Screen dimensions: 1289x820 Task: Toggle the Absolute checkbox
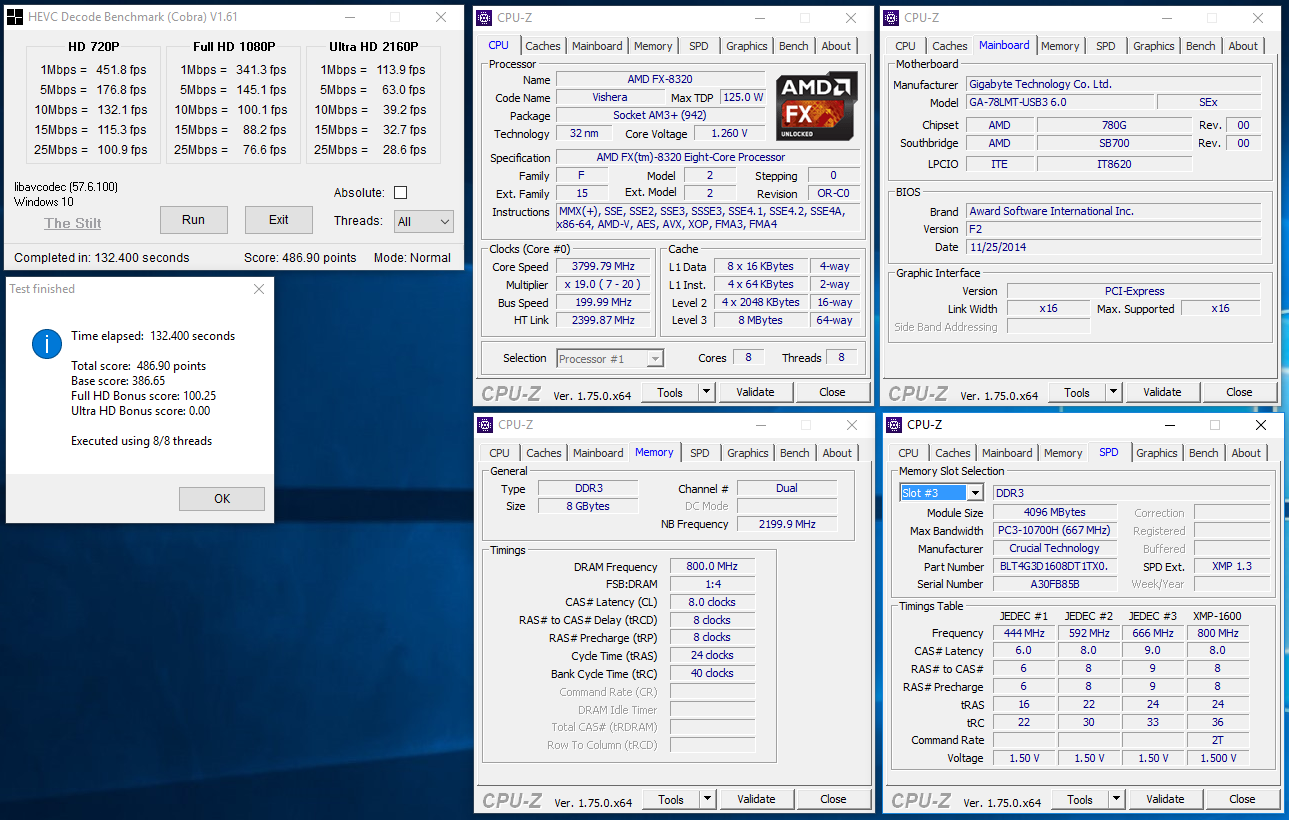(400, 193)
